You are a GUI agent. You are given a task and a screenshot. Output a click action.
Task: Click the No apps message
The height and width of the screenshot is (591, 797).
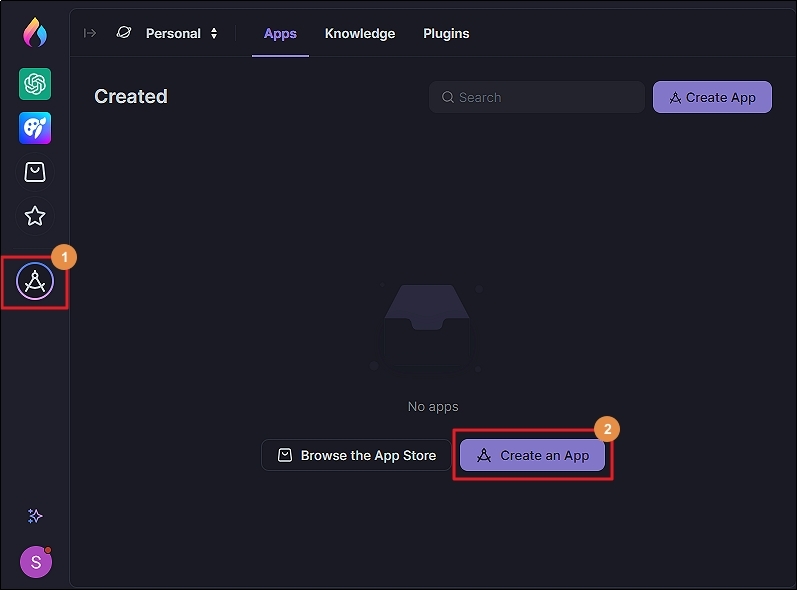[x=433, y=407]
